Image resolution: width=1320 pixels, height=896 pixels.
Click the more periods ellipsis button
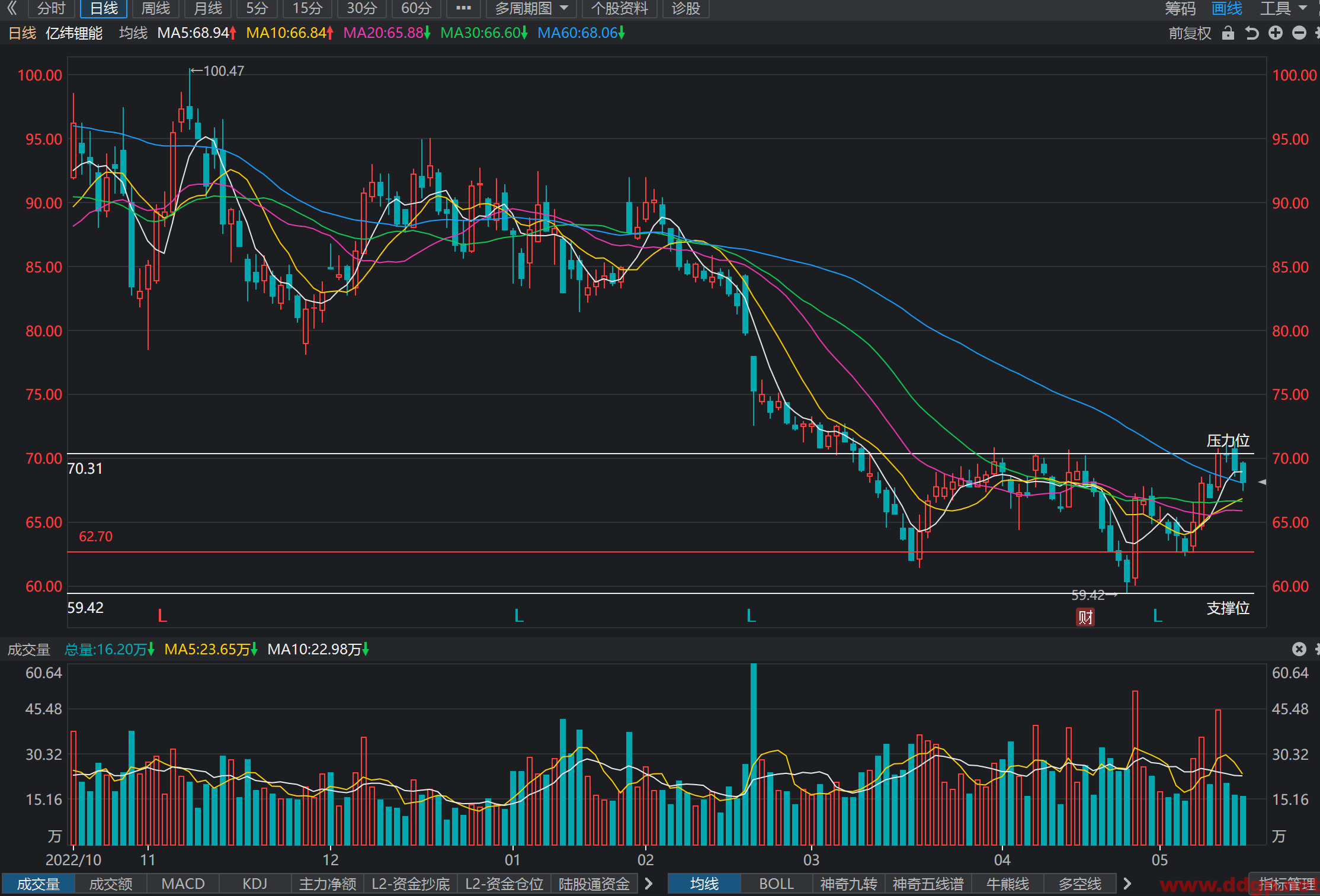[463, 8]
